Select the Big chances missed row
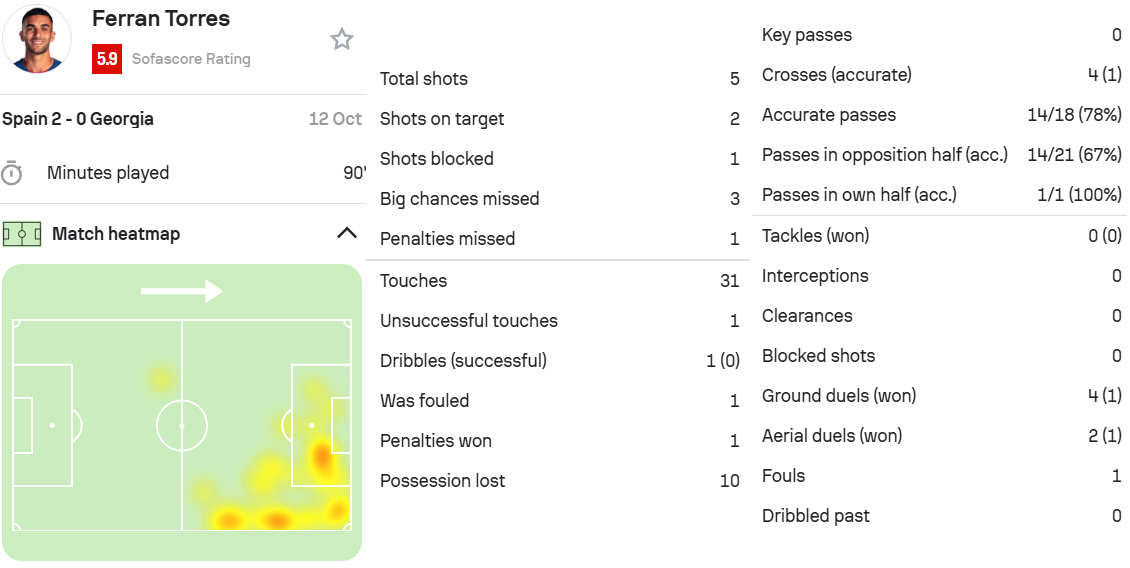The height and width of the screenshot is (568, 1130). 559,199
